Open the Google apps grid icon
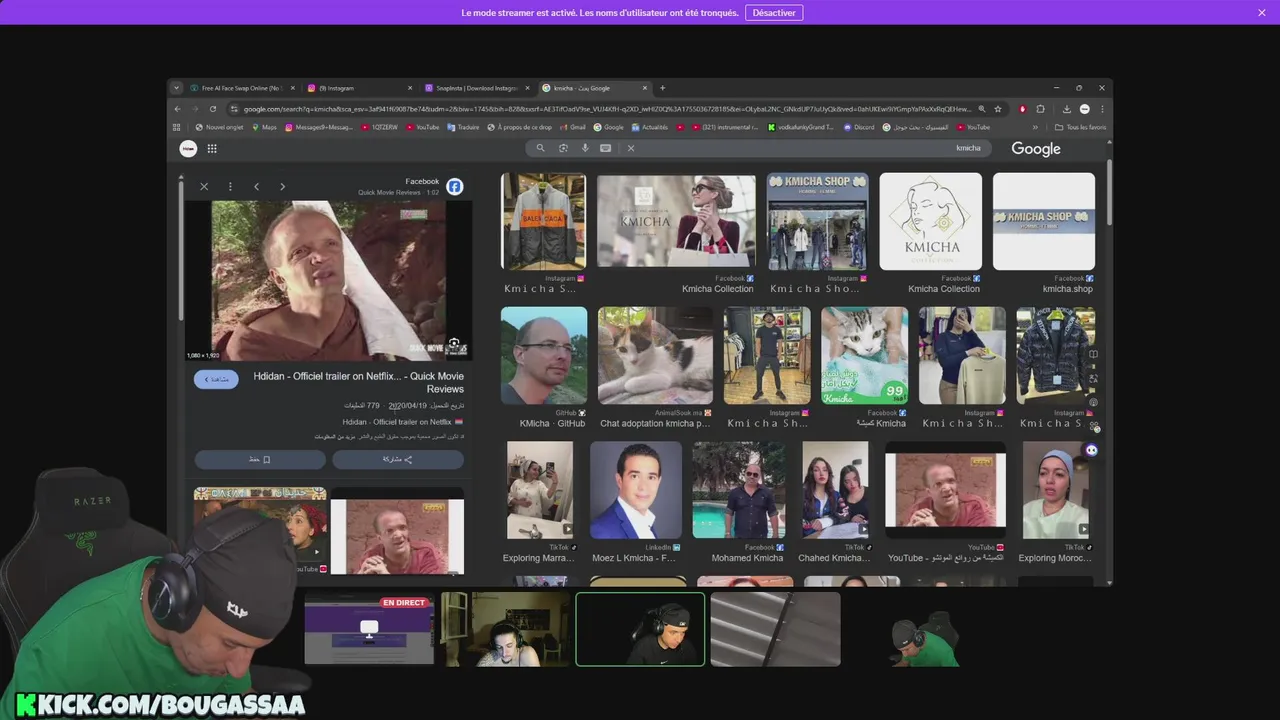Viewport: 1280px width, 720px height. point(212,148)
